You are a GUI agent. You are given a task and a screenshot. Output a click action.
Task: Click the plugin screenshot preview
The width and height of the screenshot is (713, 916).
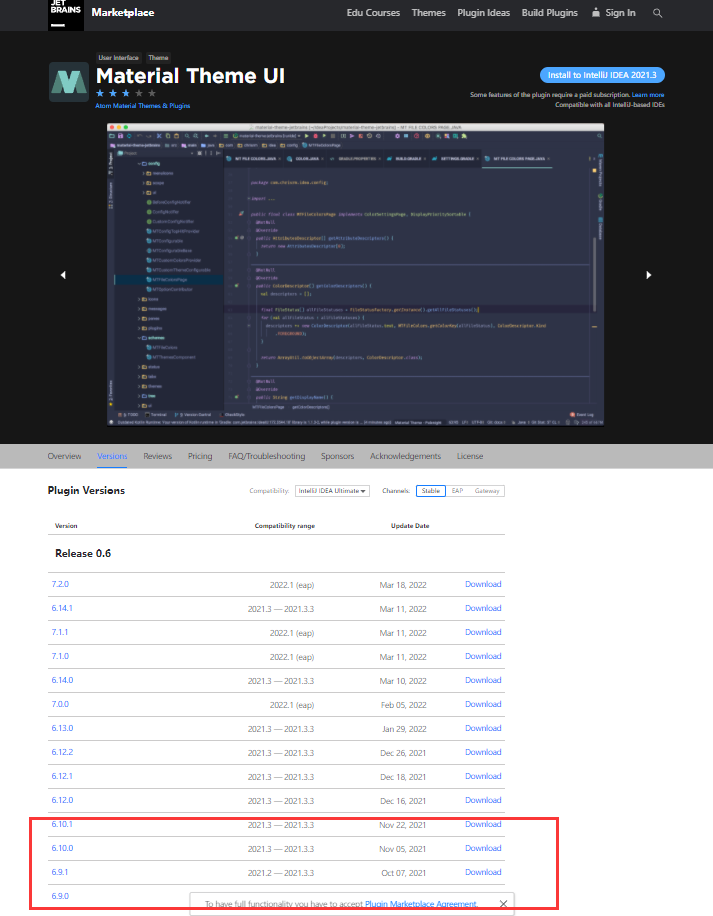tap(355, 275)
